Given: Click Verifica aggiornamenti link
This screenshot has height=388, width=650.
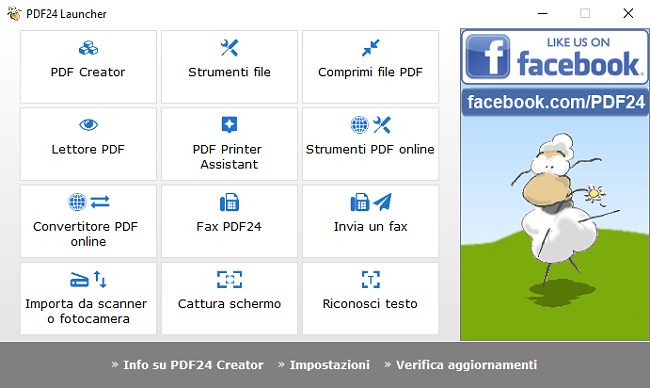Looking at the screenshot, I should [x=466, y=365].
